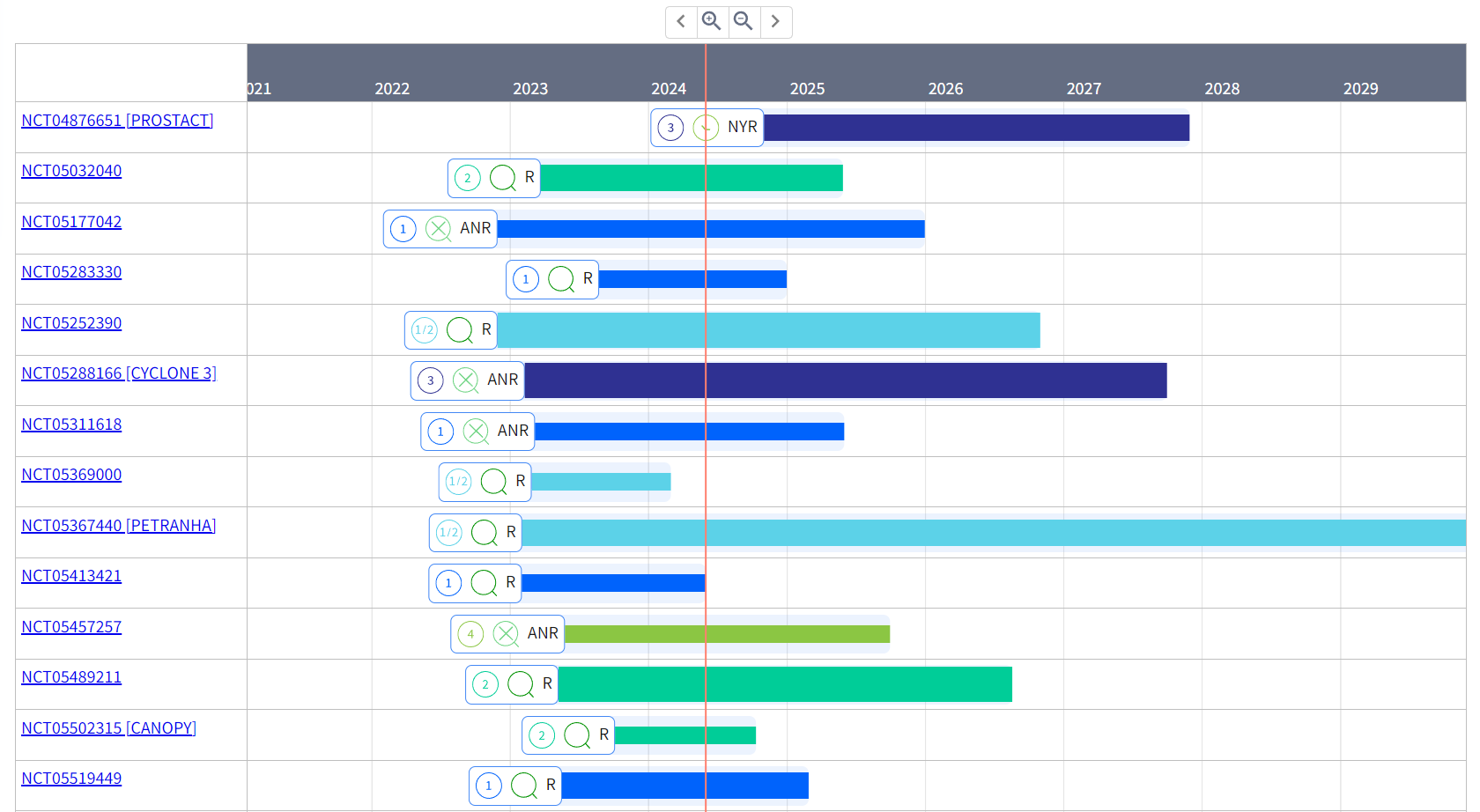1480x812 pixels.
Task: Click the dark blue PROSTACT timeline bar
Action: 976,128
